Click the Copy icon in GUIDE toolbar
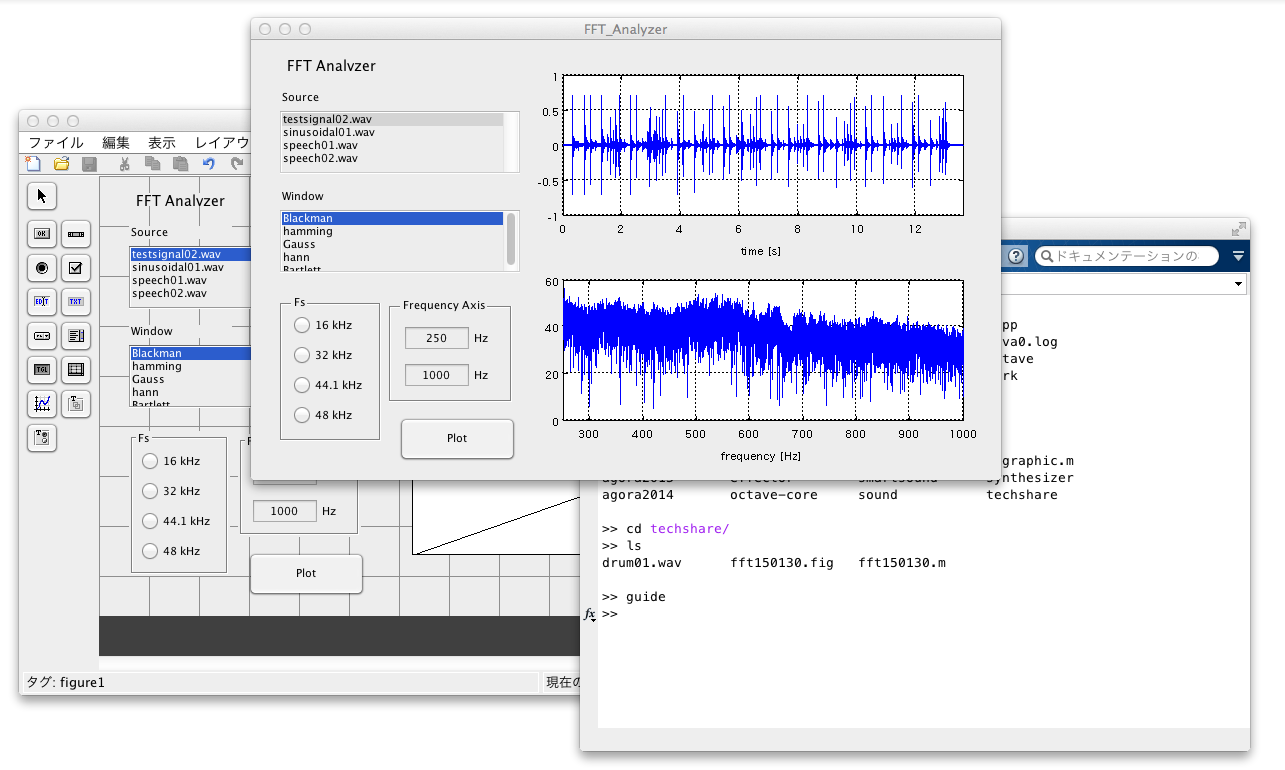The image size is (1285, 770). (152, 164)
